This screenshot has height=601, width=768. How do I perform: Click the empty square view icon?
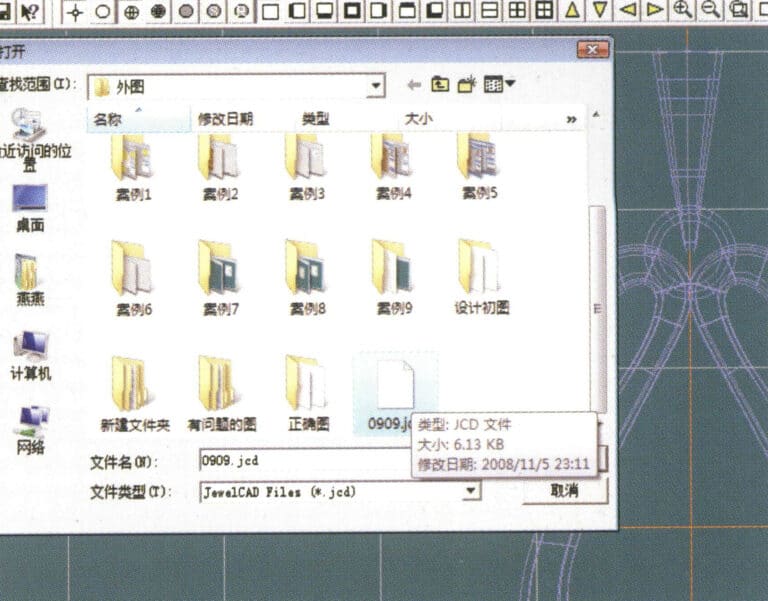click(x=270, y=11)
